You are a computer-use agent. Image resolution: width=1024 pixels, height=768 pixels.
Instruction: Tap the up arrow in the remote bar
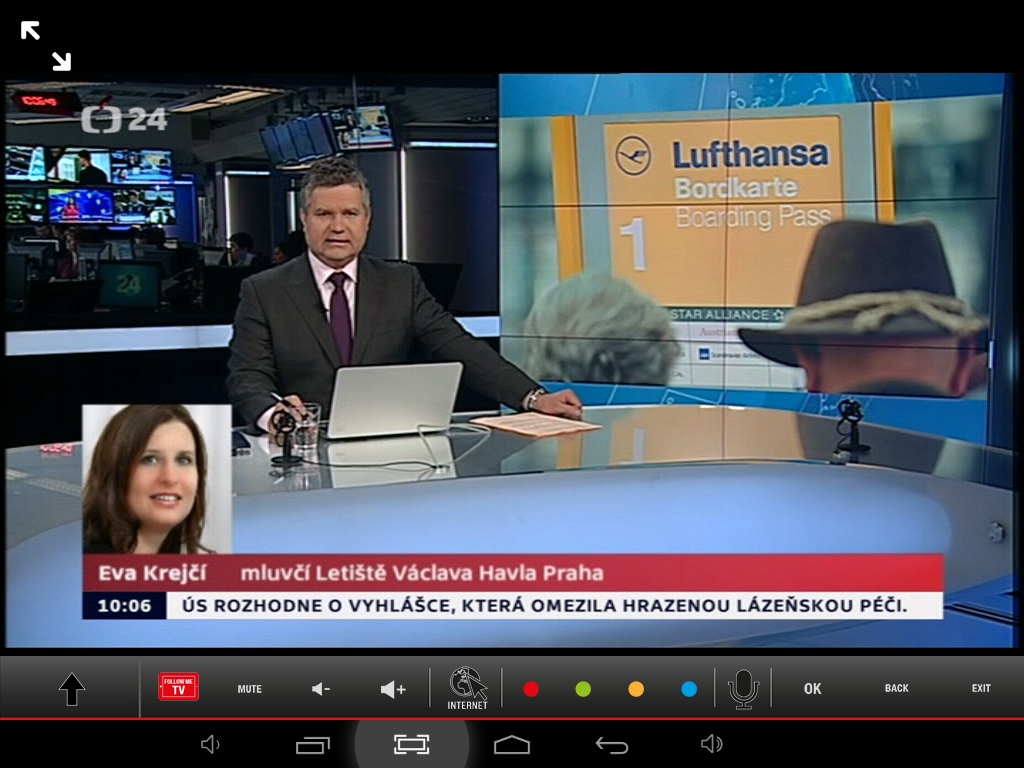click(x=72, y=689)
